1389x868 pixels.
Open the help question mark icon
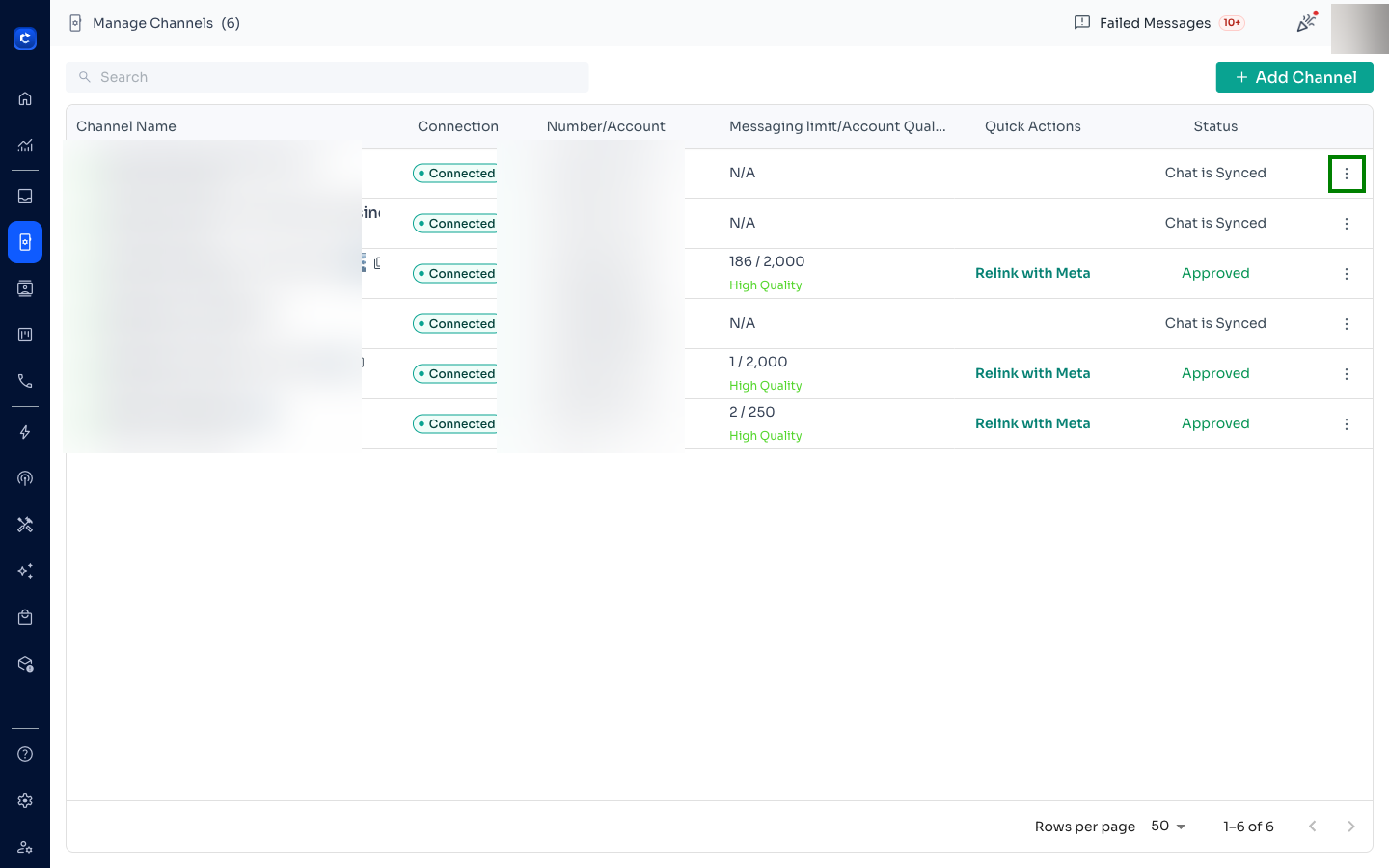click(25, 754)
